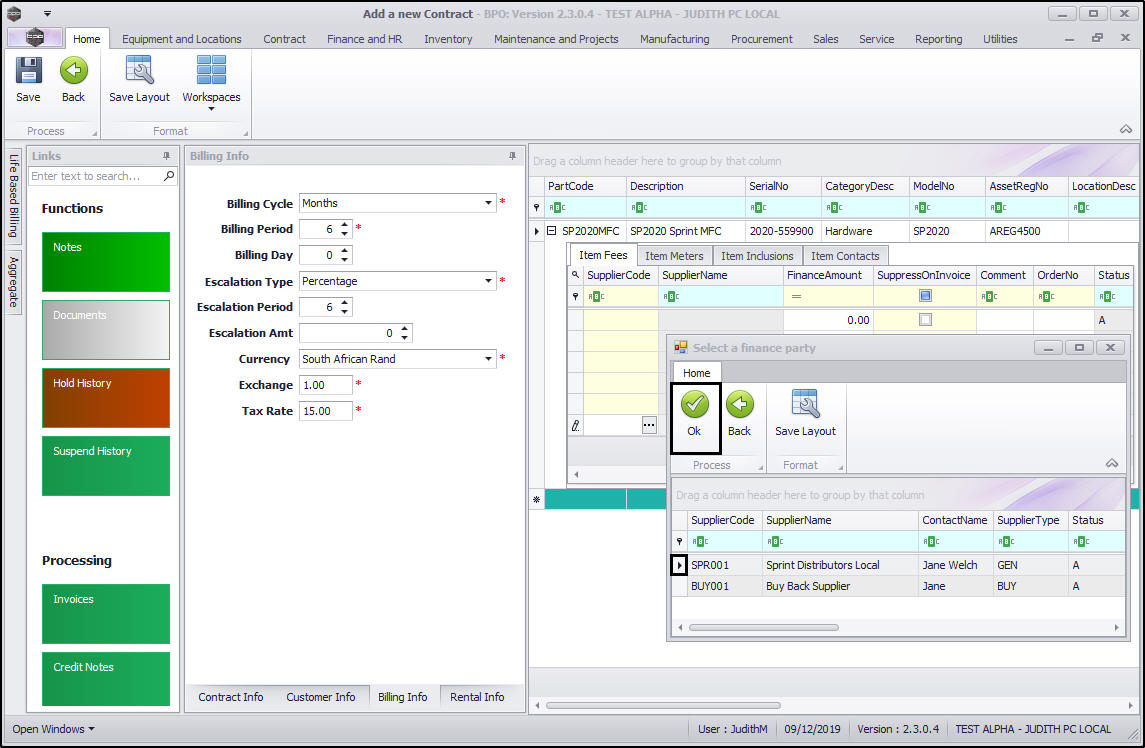Click the Tax Rate input field
1145x748 pixels.
[325, 411]
